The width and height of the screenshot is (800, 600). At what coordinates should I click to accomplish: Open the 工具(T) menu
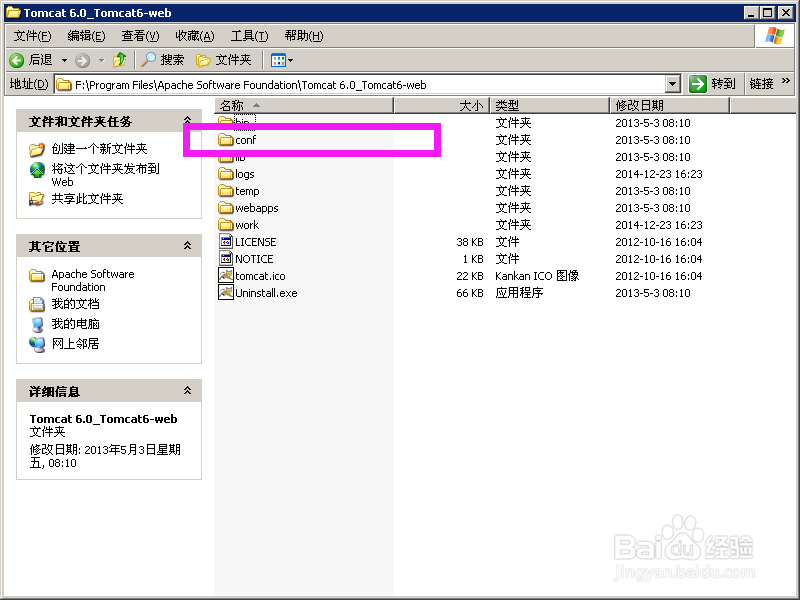249,36
